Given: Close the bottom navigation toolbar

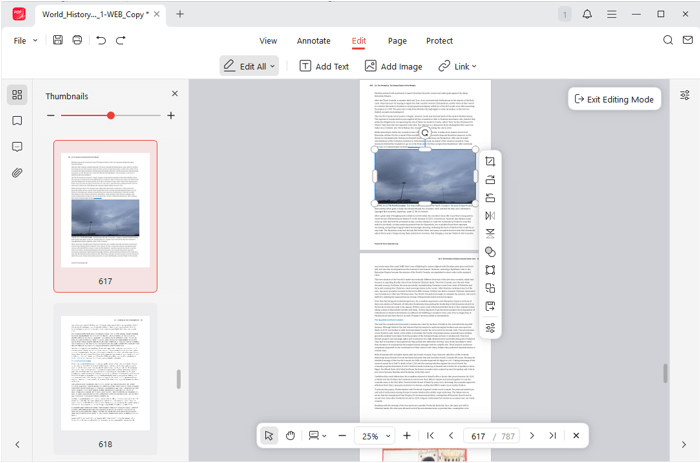Looking at the screenshot, I should coord(576,436).
